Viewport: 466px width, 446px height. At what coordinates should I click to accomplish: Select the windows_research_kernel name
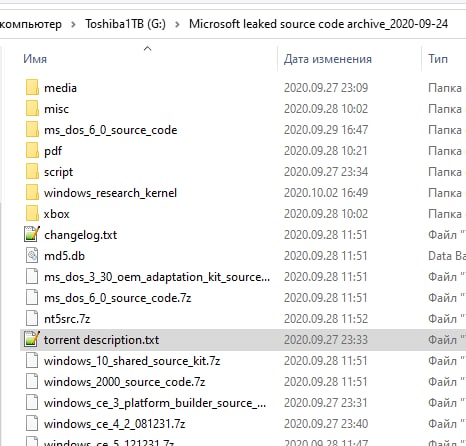(x=110, y=193)
